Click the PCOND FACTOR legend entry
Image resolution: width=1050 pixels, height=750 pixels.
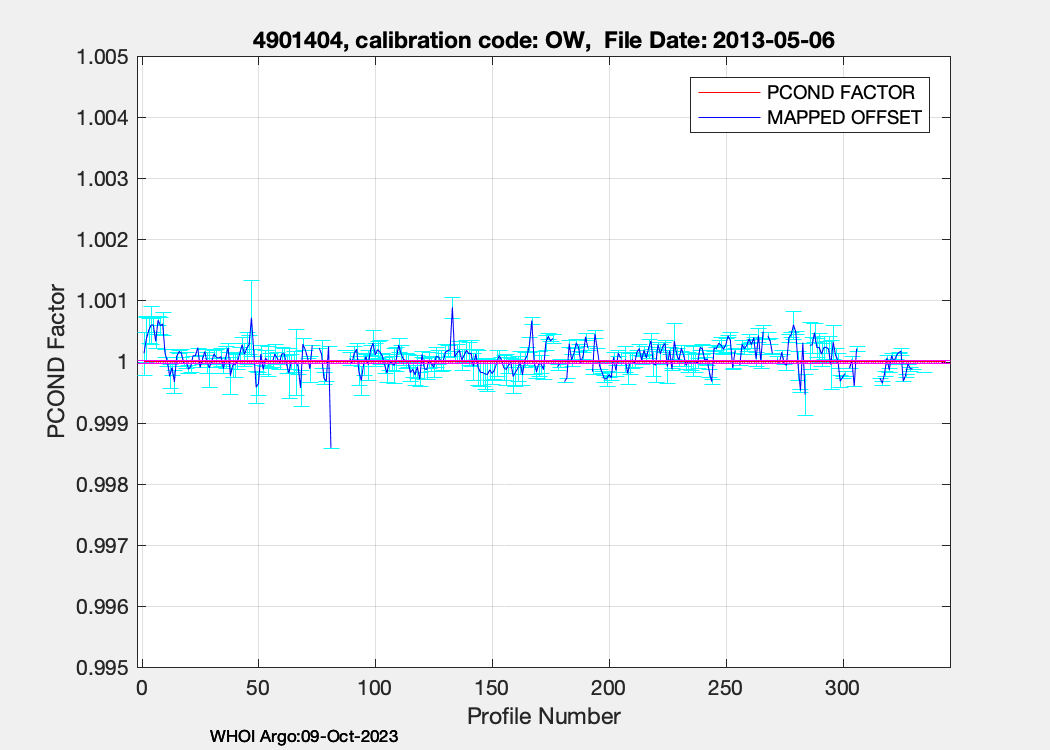click(x=840, y=92)
